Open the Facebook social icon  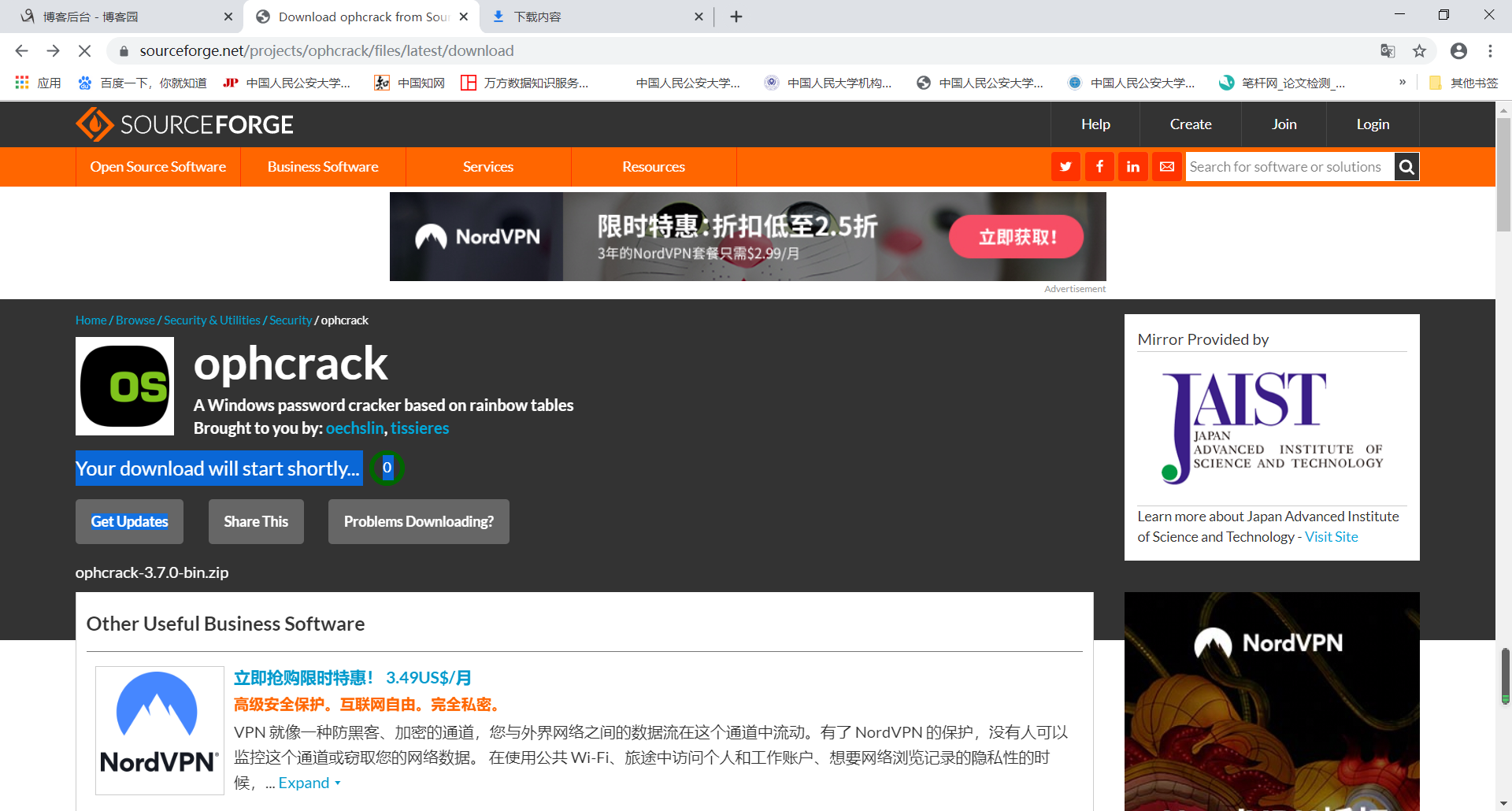[x=1099, y=167]
